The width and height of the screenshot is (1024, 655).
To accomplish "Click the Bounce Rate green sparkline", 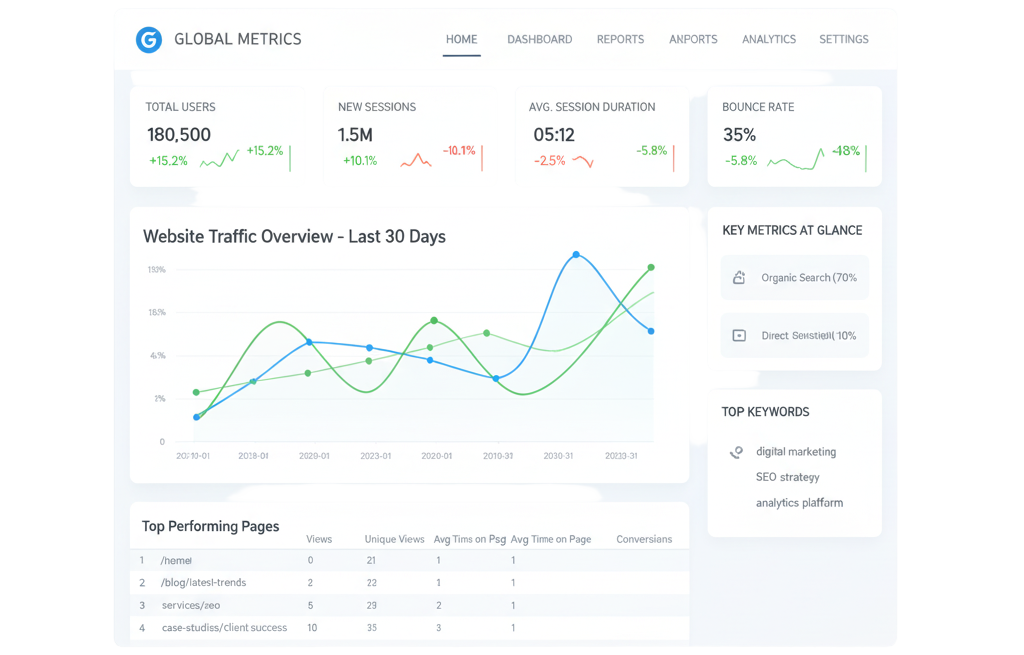I will 796,160.
